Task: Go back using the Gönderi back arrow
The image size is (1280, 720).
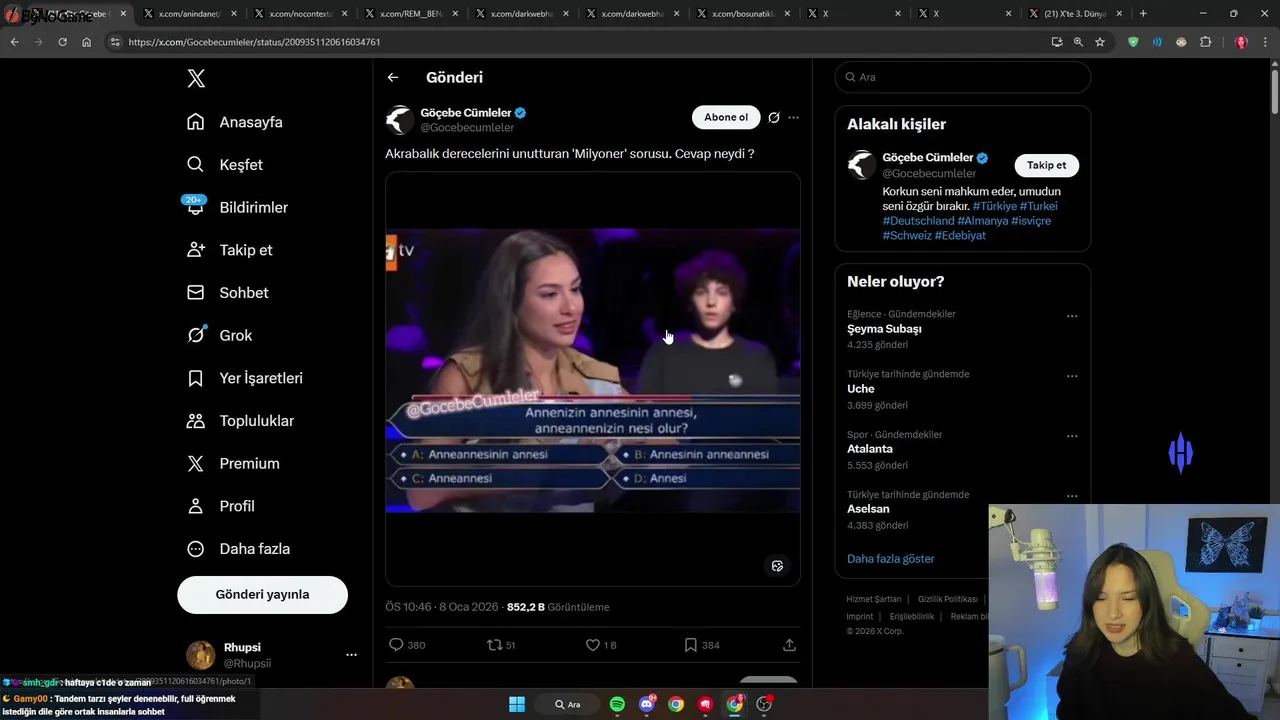Action: [x=393, y=77]
